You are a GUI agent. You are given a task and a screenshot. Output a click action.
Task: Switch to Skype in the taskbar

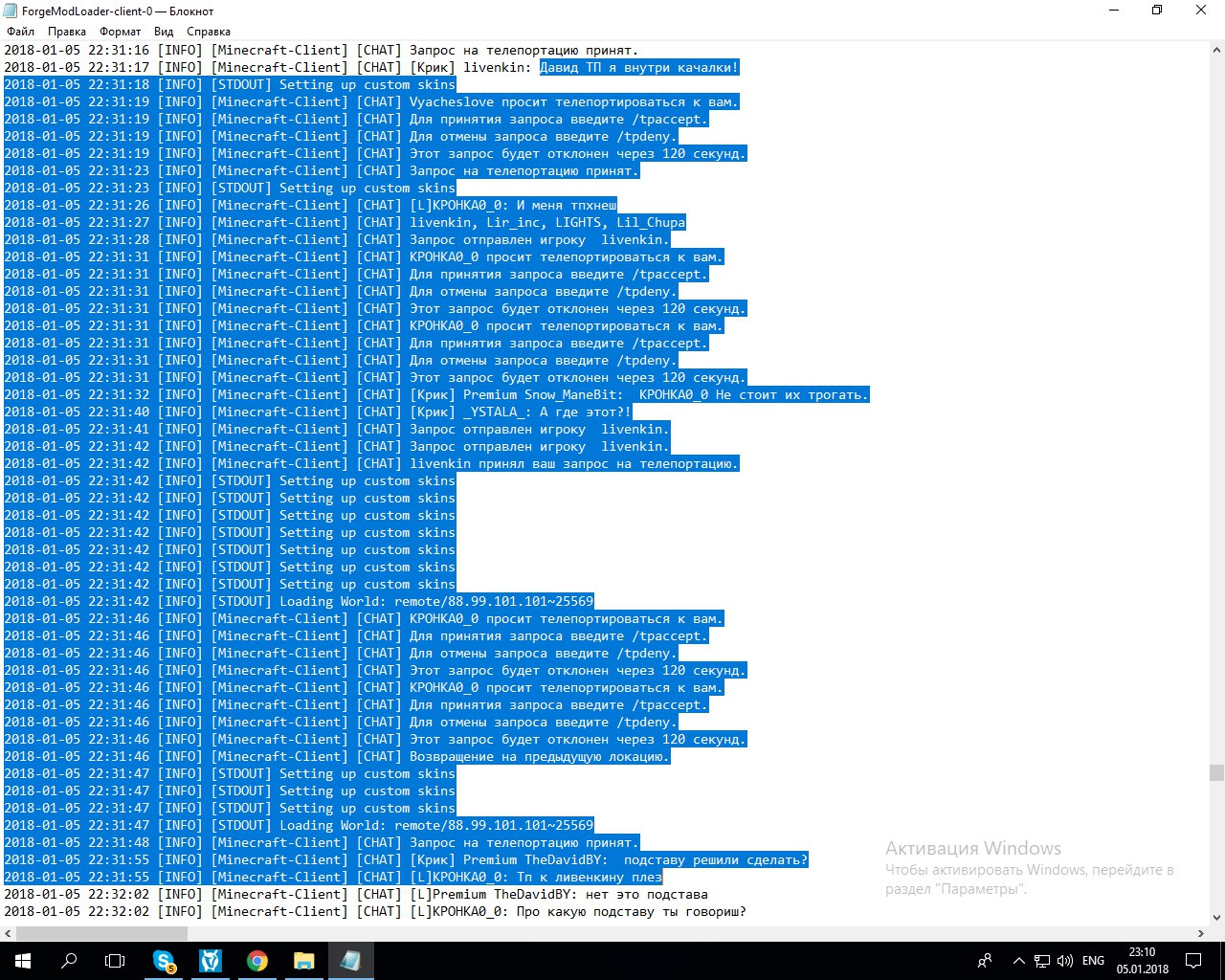pyautogui.click(x=165, y=961)
